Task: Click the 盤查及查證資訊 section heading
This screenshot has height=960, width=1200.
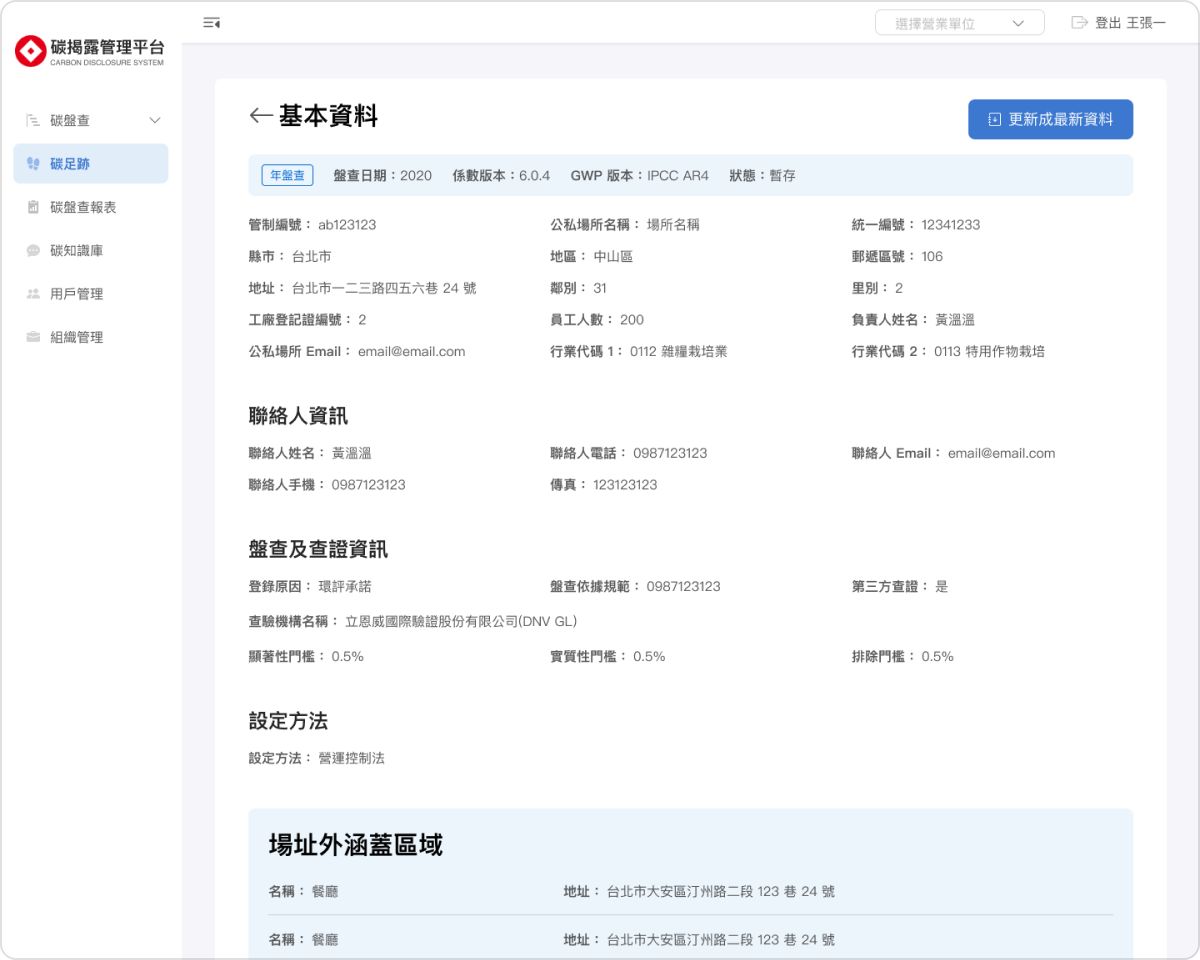Action: pyautogui.click(x=318, y=549)
